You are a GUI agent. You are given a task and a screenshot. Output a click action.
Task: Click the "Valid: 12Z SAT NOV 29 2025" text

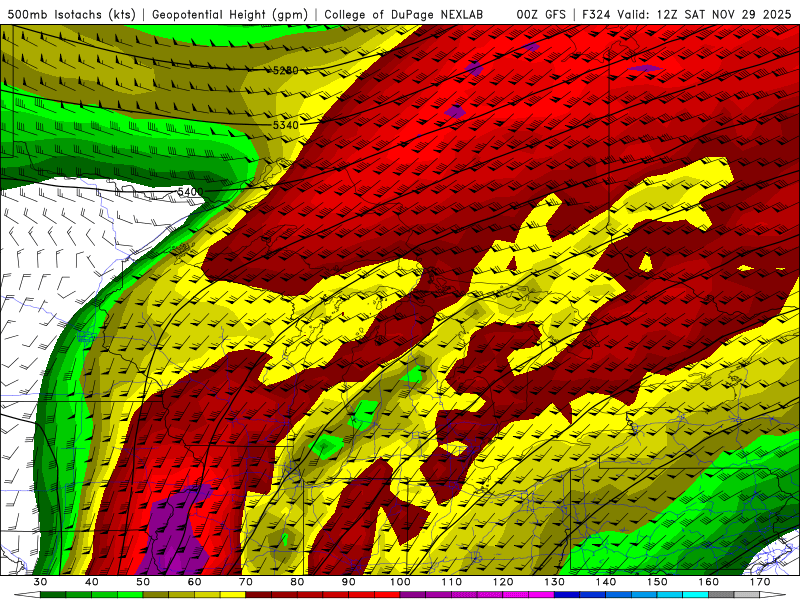point(705,14)
